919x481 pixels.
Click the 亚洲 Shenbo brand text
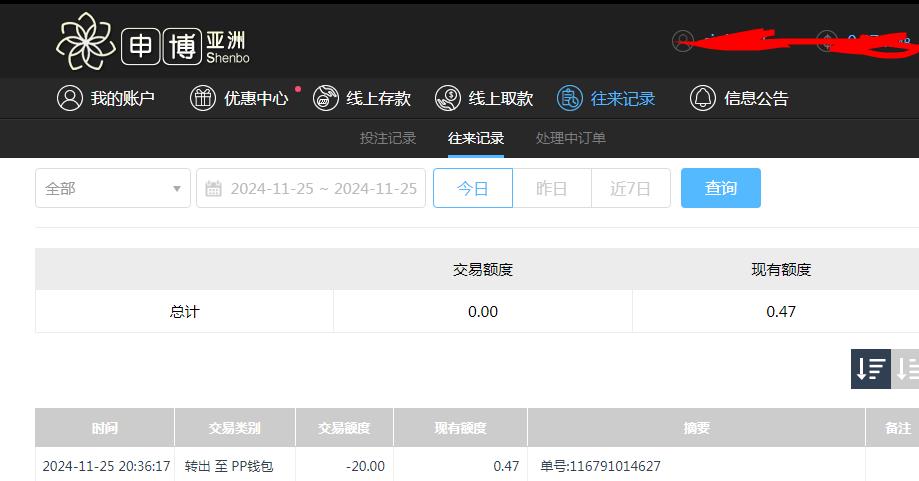point(227,47)
